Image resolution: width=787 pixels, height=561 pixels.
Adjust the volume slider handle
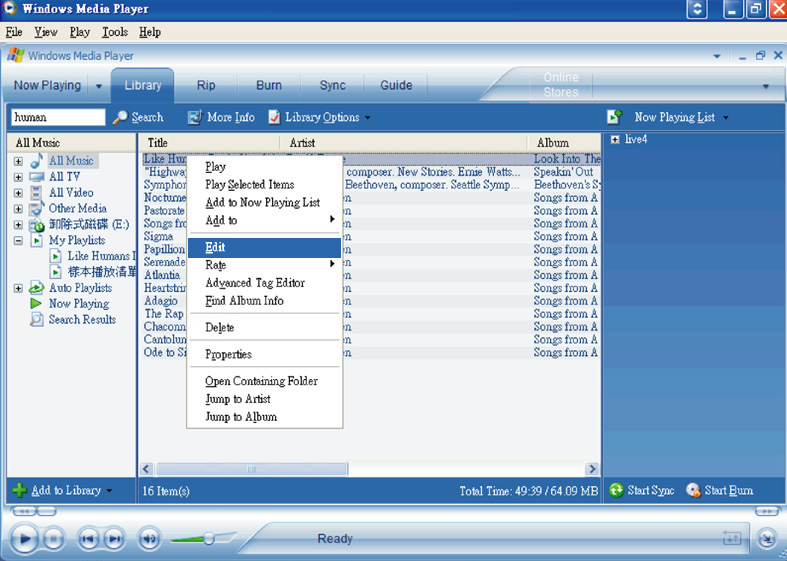(x=209, y=539)
